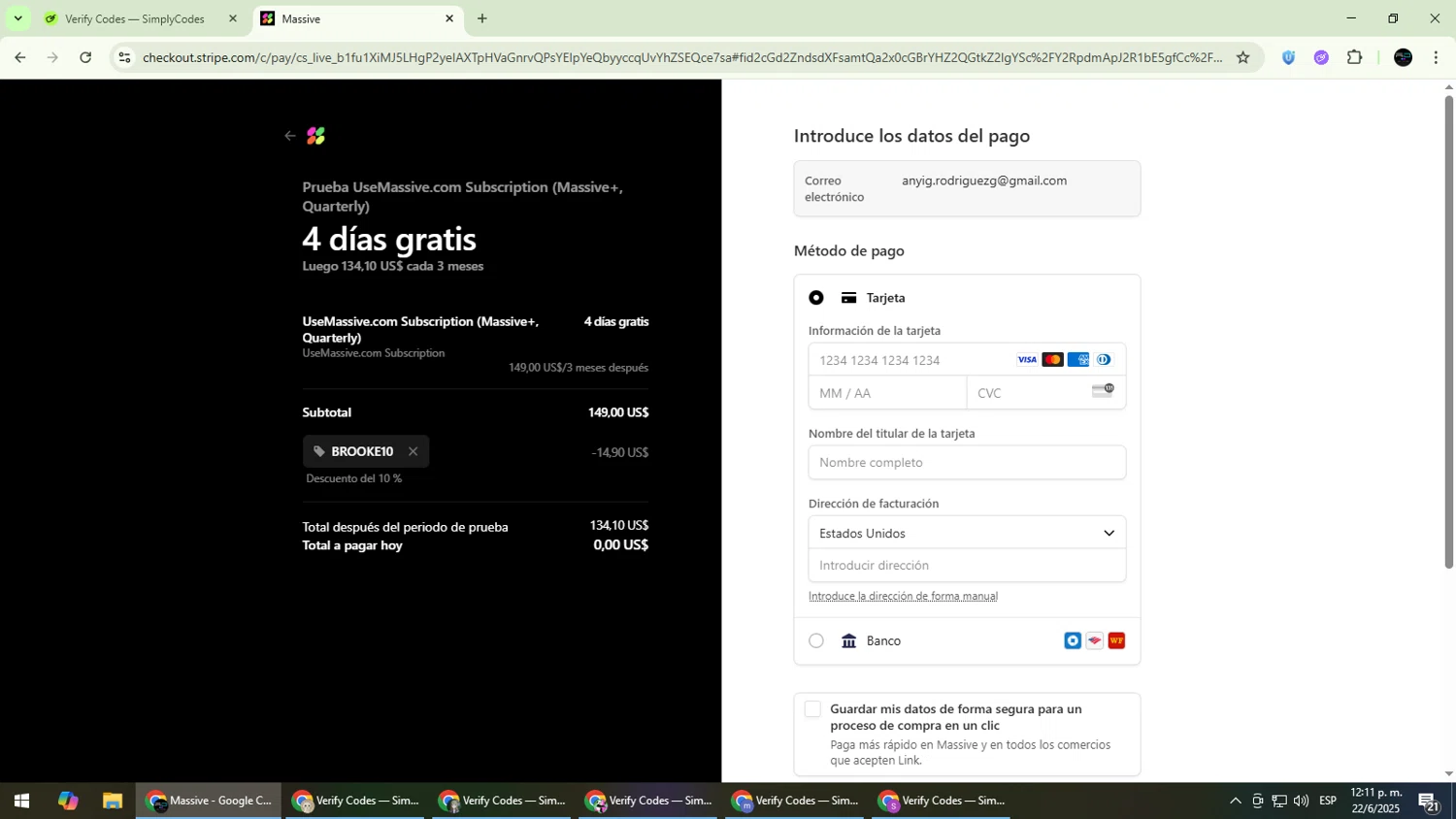Open Copilot from the taskbar
Image resolution: width=1456 pixels, height=819 pixels.
(67, 802)
